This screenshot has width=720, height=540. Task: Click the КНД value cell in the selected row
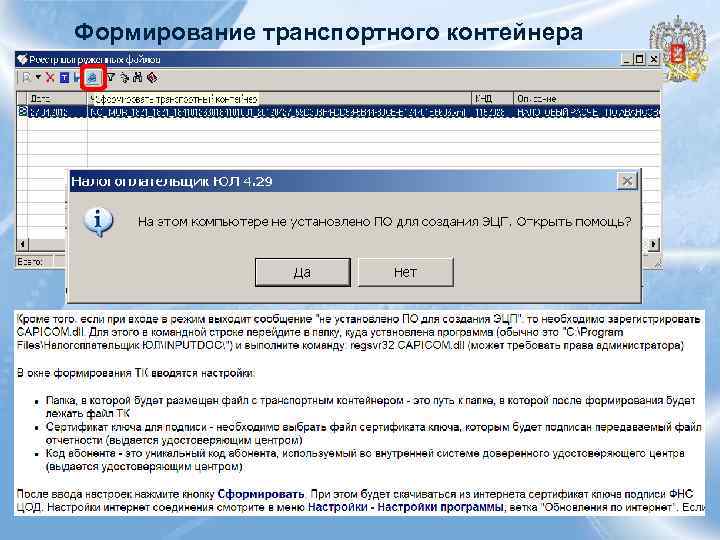[x=492, y=112]
